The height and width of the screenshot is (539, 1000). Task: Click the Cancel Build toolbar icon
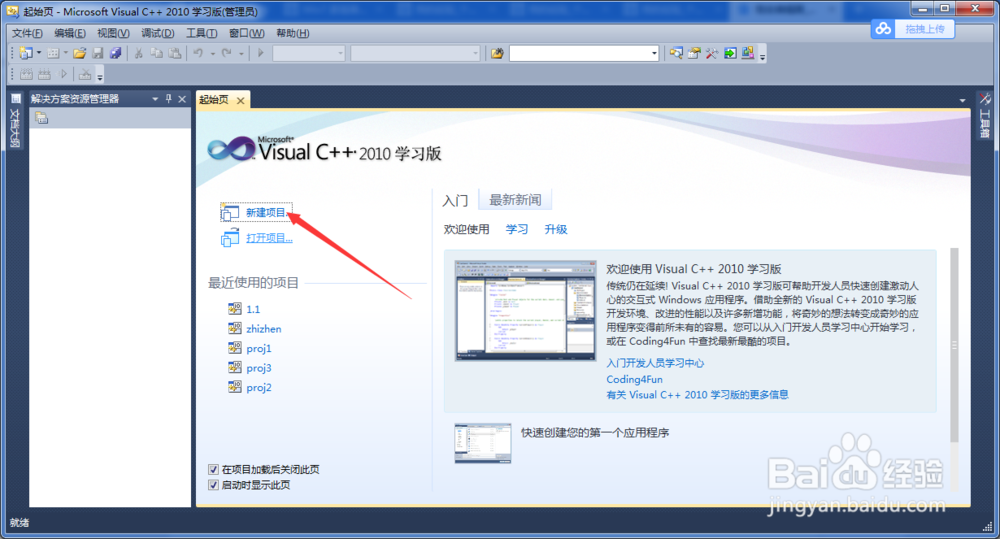(x=85, y=75)
